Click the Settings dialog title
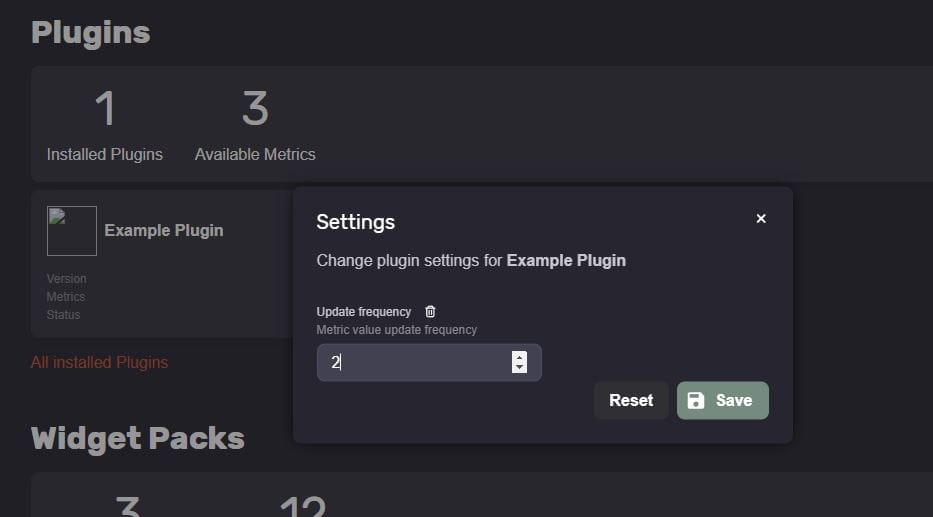 click(x=355, y=222)
